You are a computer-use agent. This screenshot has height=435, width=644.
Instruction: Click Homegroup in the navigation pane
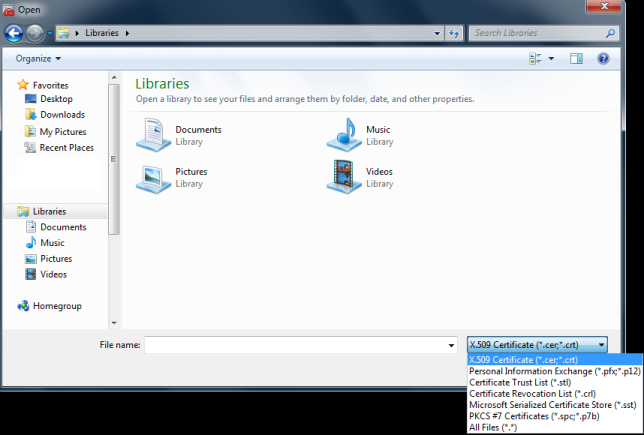tap(56, 306)
